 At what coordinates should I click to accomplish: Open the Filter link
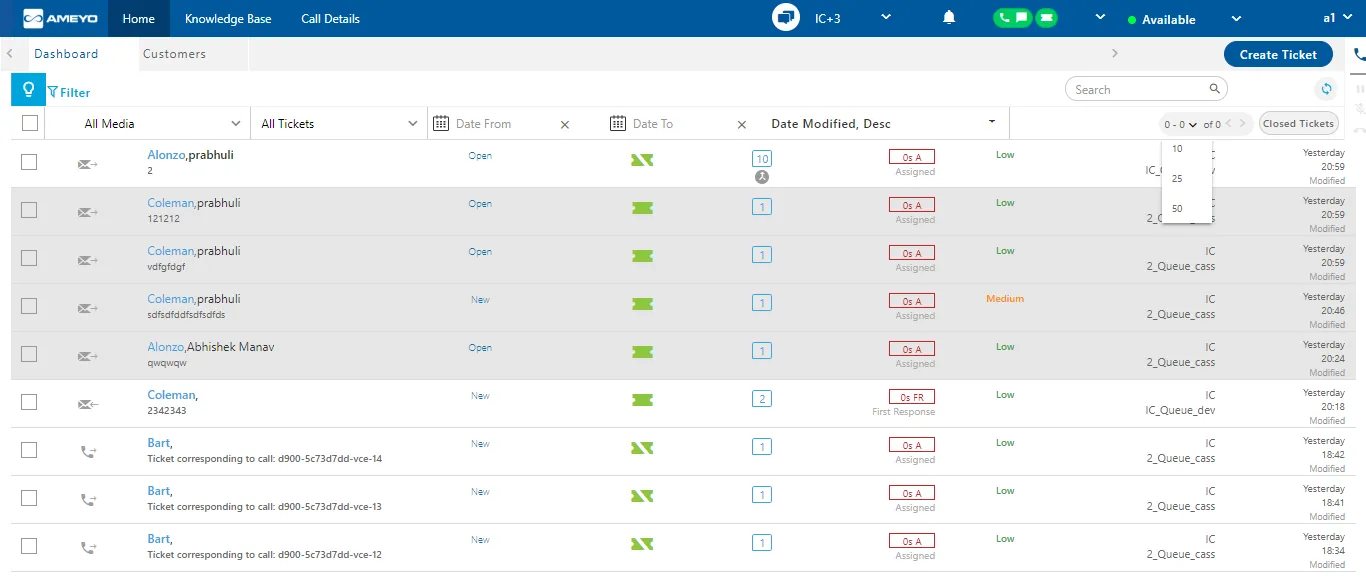click(69, 92)
